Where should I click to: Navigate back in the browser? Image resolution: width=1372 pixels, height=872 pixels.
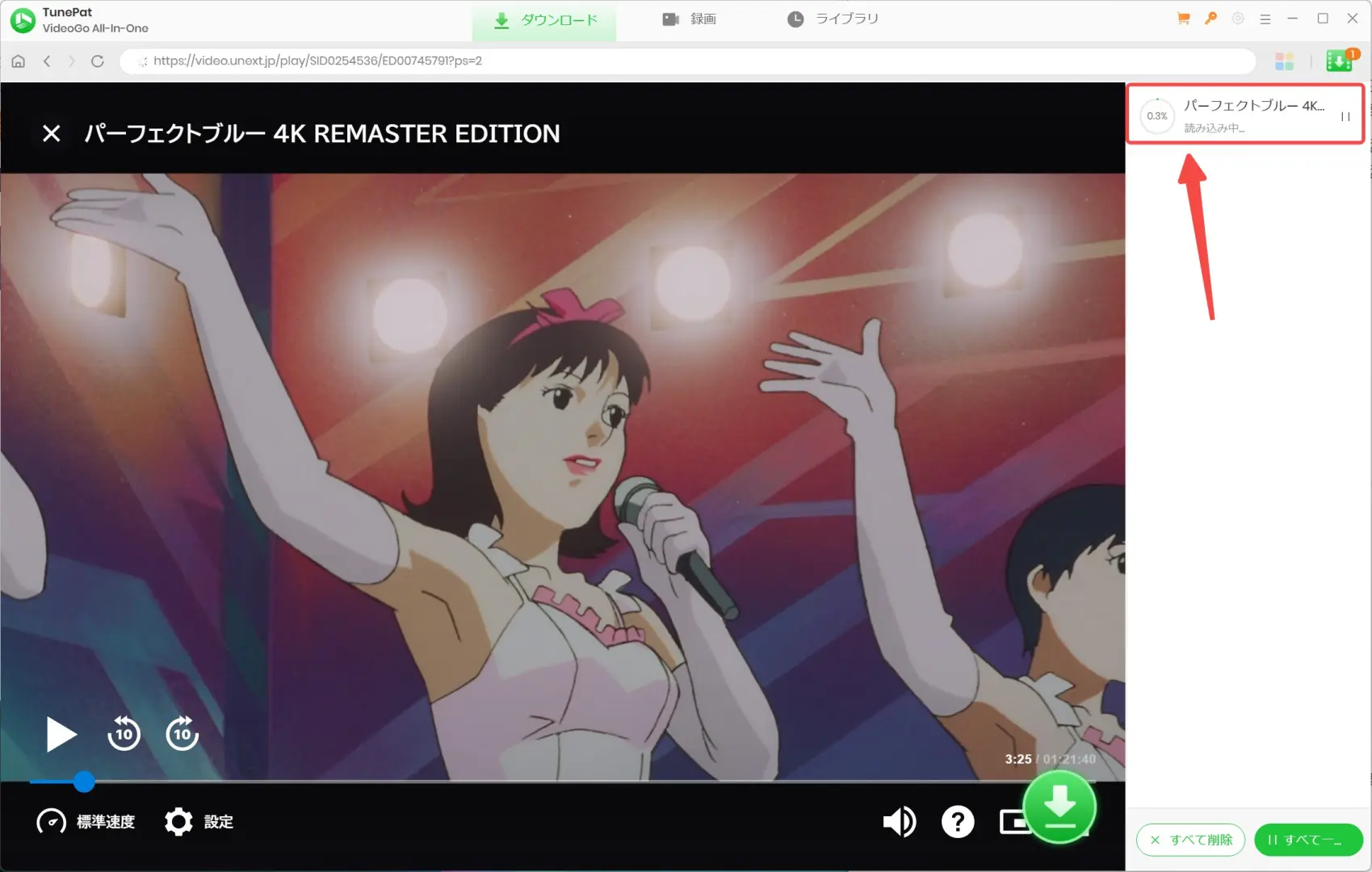click(x=47, y=61)
